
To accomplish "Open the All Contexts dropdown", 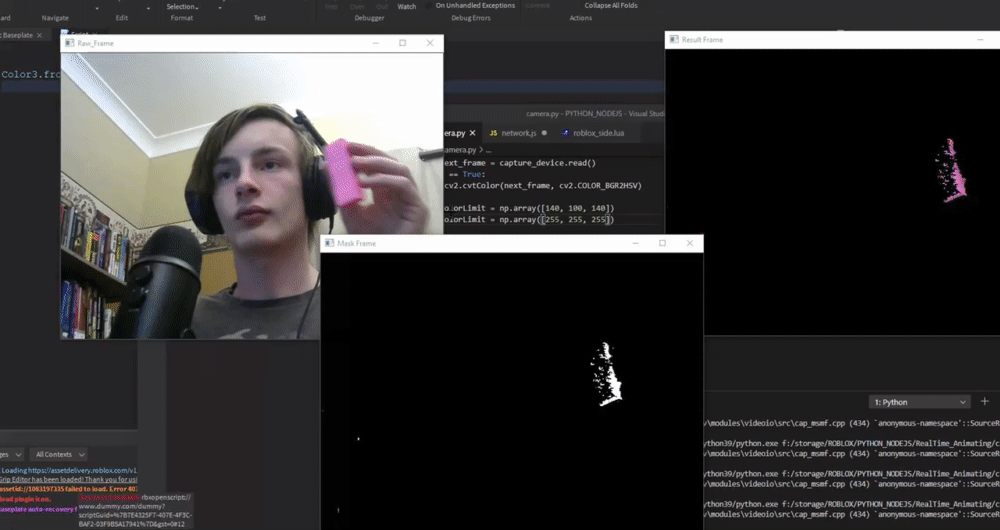I will click(x=59, y=454).
